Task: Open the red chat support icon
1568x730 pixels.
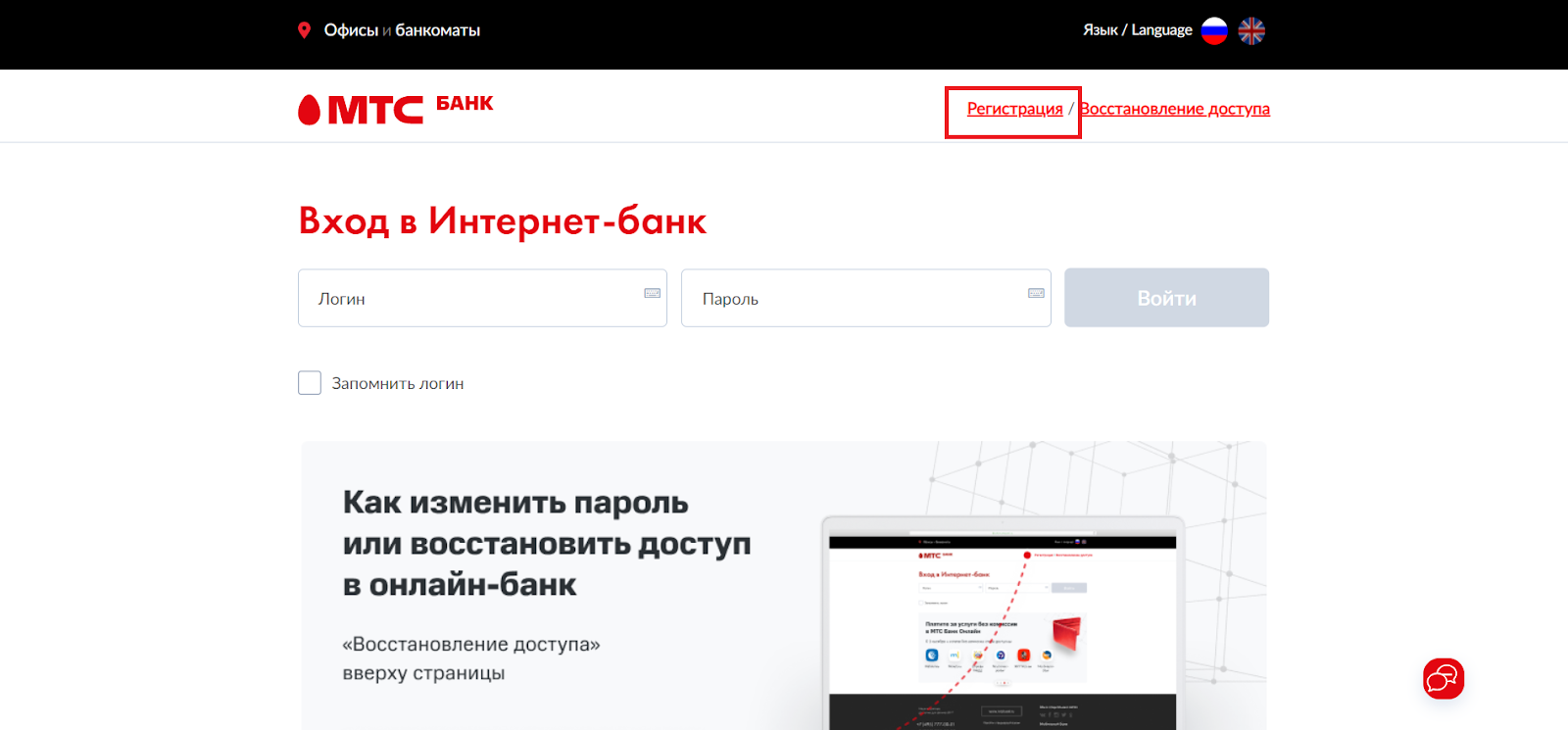Action: coord(1444,679)
